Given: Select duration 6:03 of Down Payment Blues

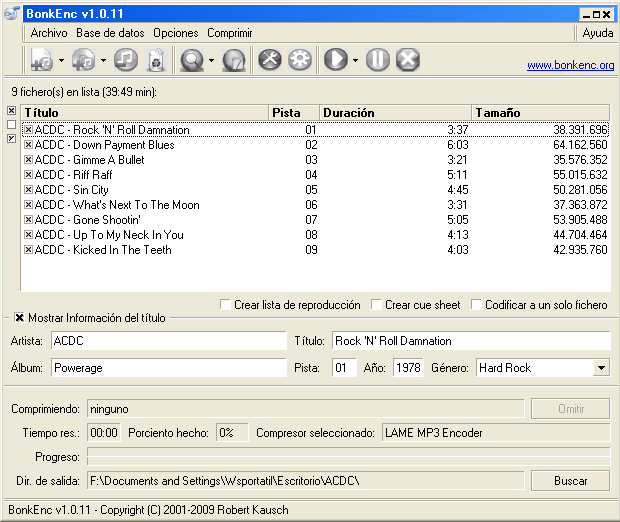Looking at the screenshot, I should click(x=458, y=145).
